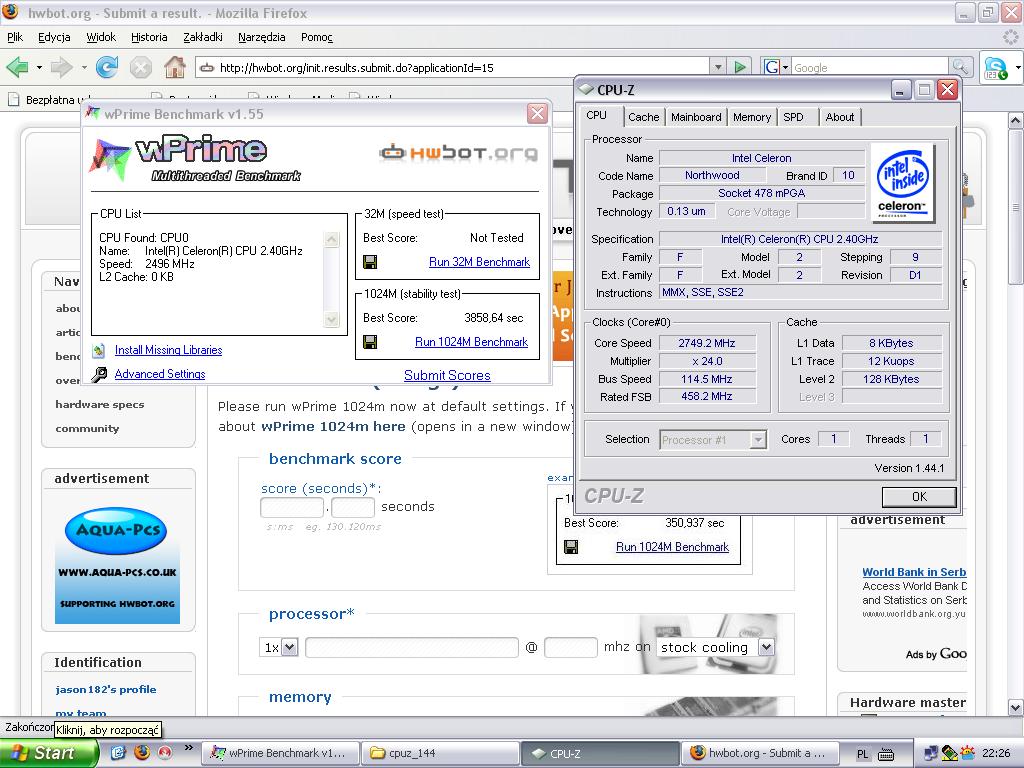The image size is (1024, 768).
Task: Reload the page with the refresh icon
Action: point(107,67)
